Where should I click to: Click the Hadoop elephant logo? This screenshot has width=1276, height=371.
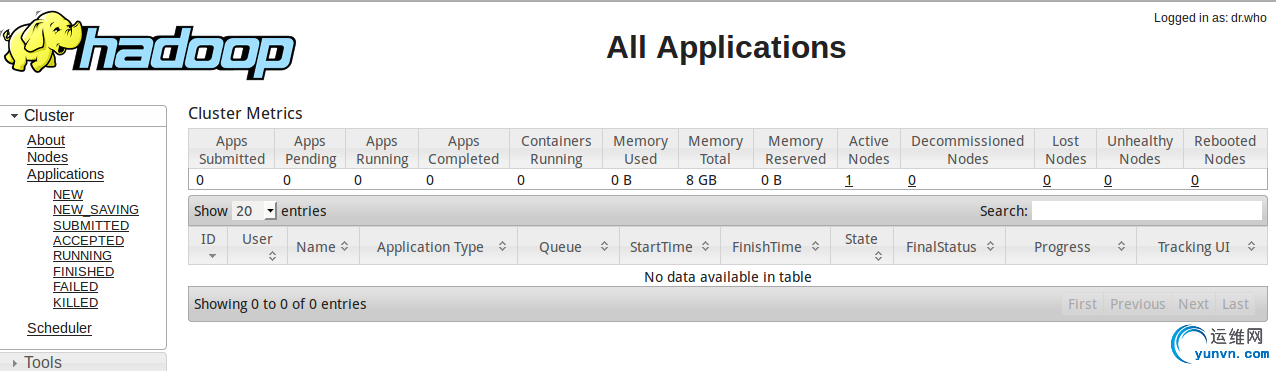[x=148, y=47]
